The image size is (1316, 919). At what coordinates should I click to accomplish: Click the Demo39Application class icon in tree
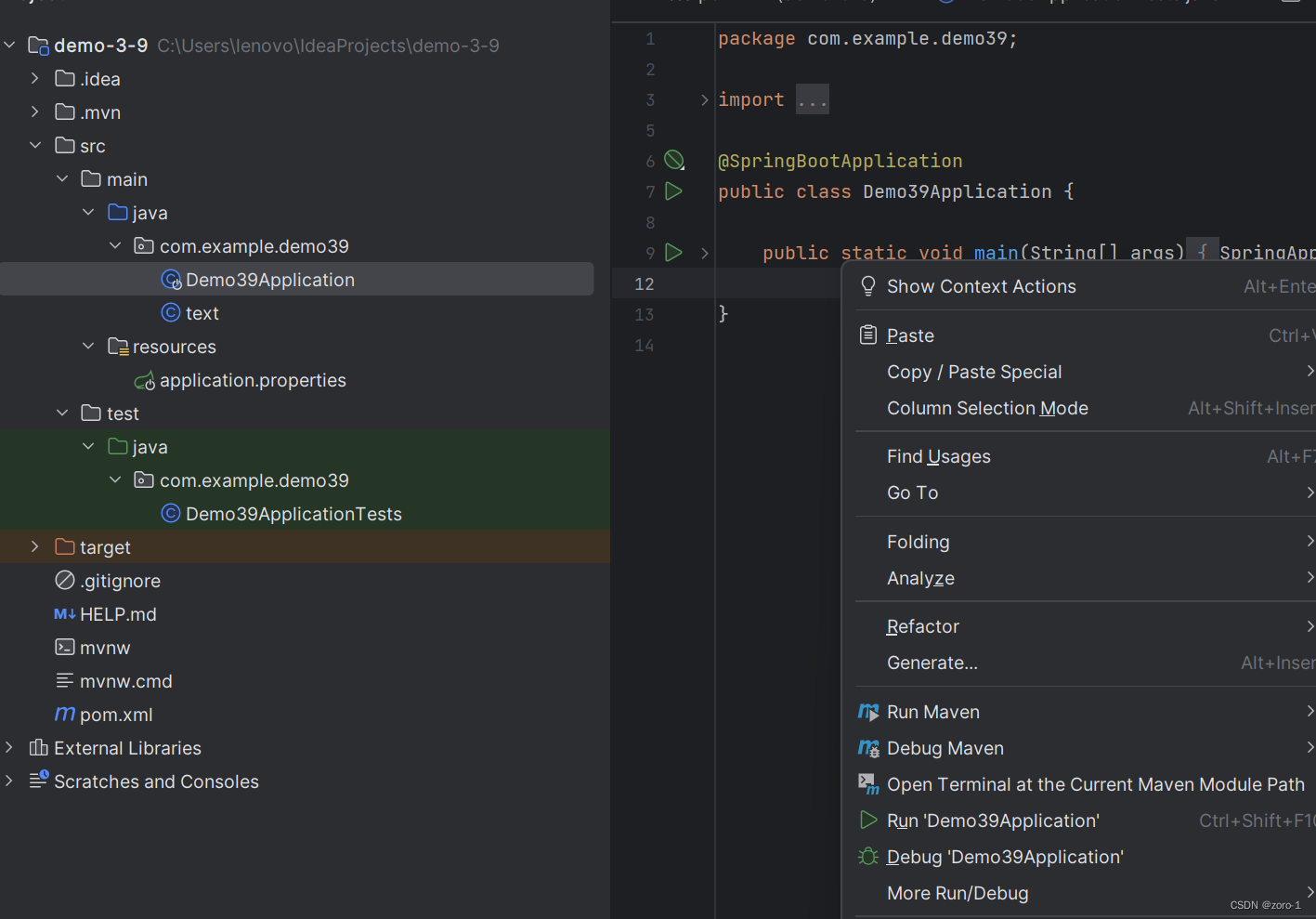[x=171, y=280]
